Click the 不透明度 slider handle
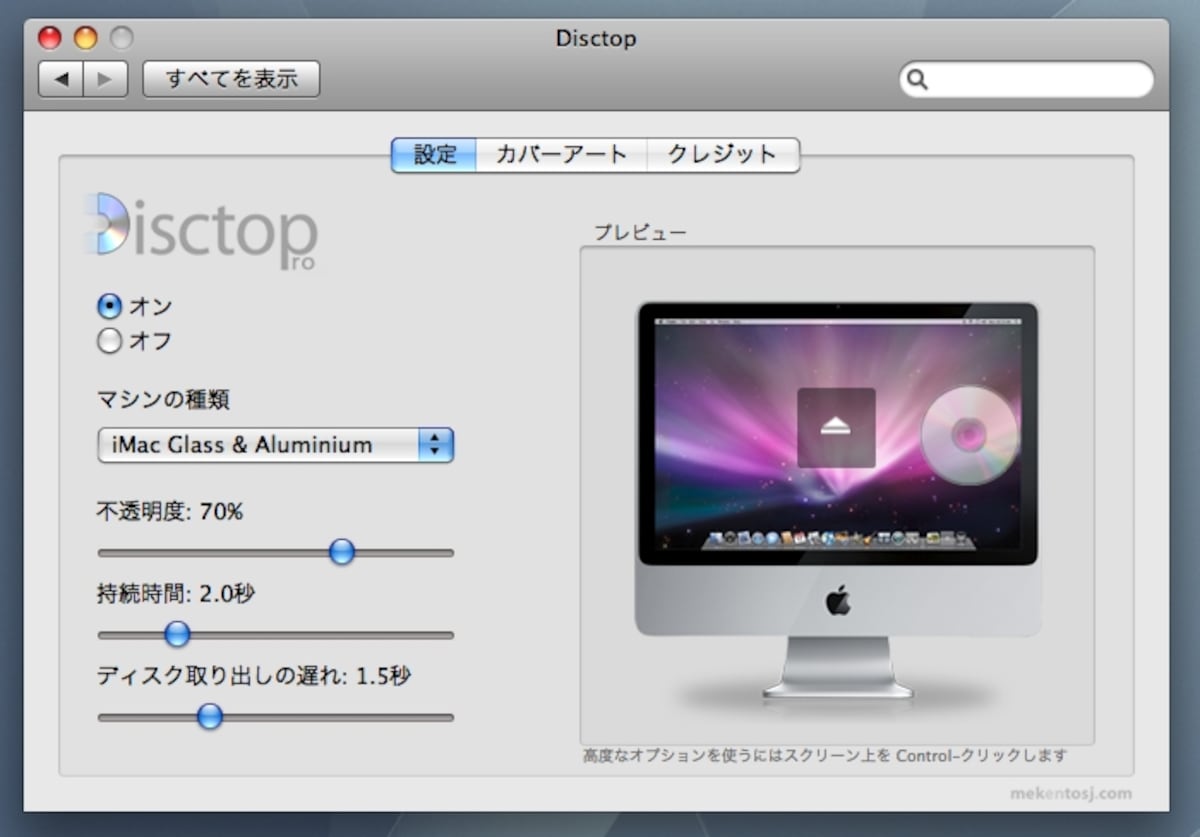 pos(342,552)
